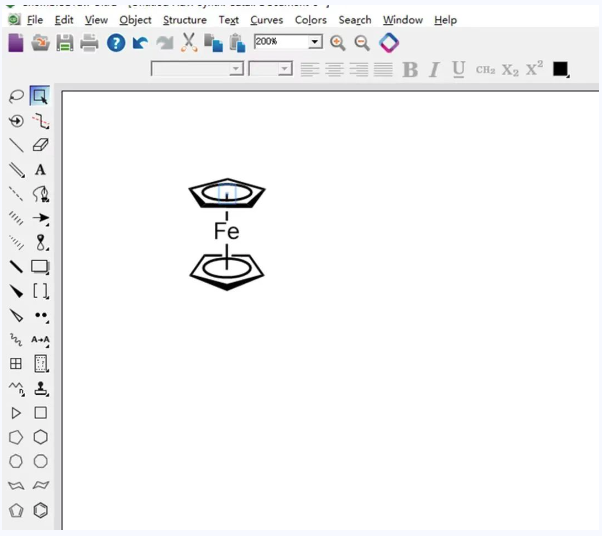Select the Mass Fragmentation tool

[x=40, y=121]
